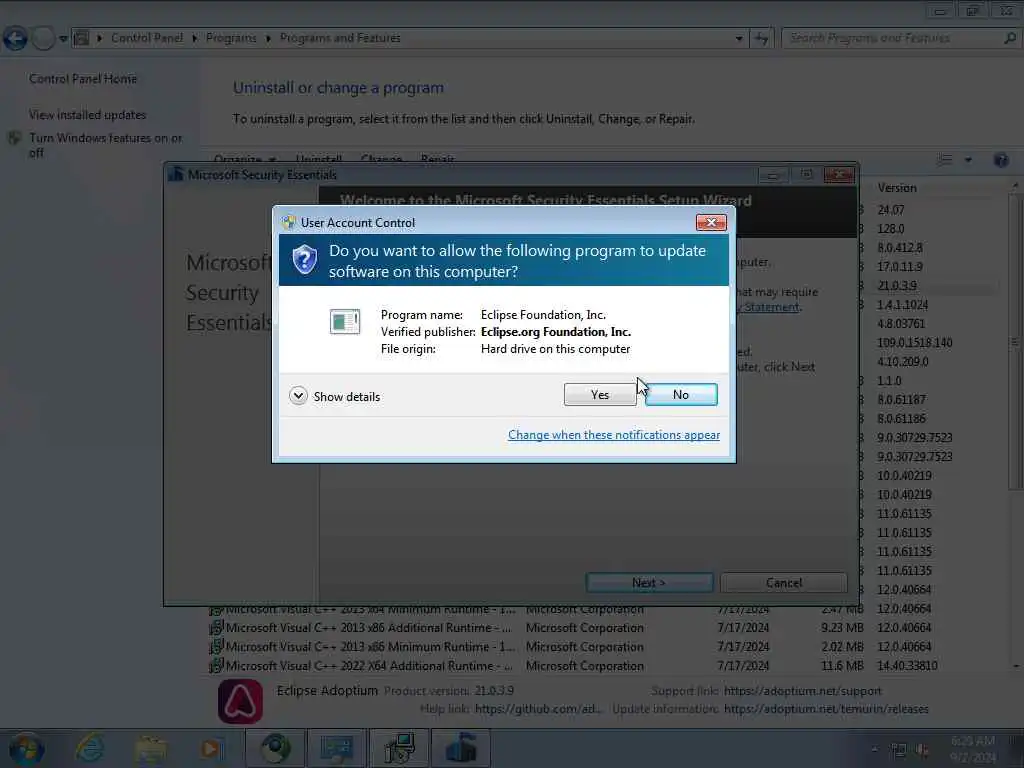This screenshot has width=1024, height=768.
Task: Click Next in Microsoft Security Essentials wizard
Action: [x=649, y=583]
